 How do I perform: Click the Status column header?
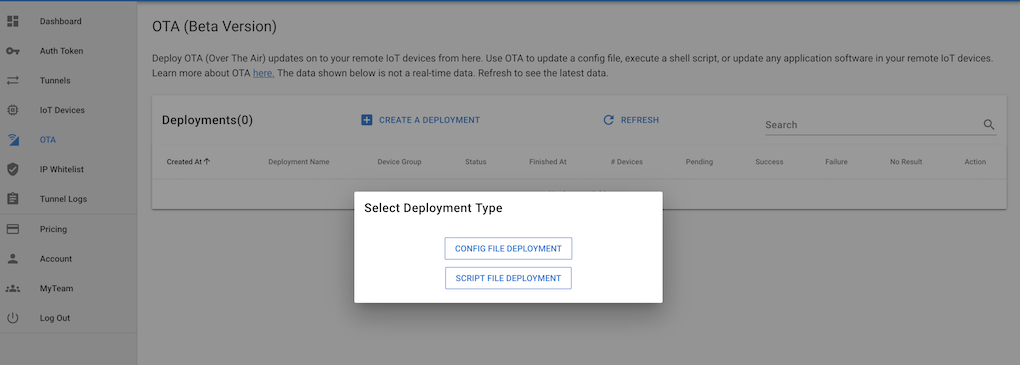pos(476,161)
